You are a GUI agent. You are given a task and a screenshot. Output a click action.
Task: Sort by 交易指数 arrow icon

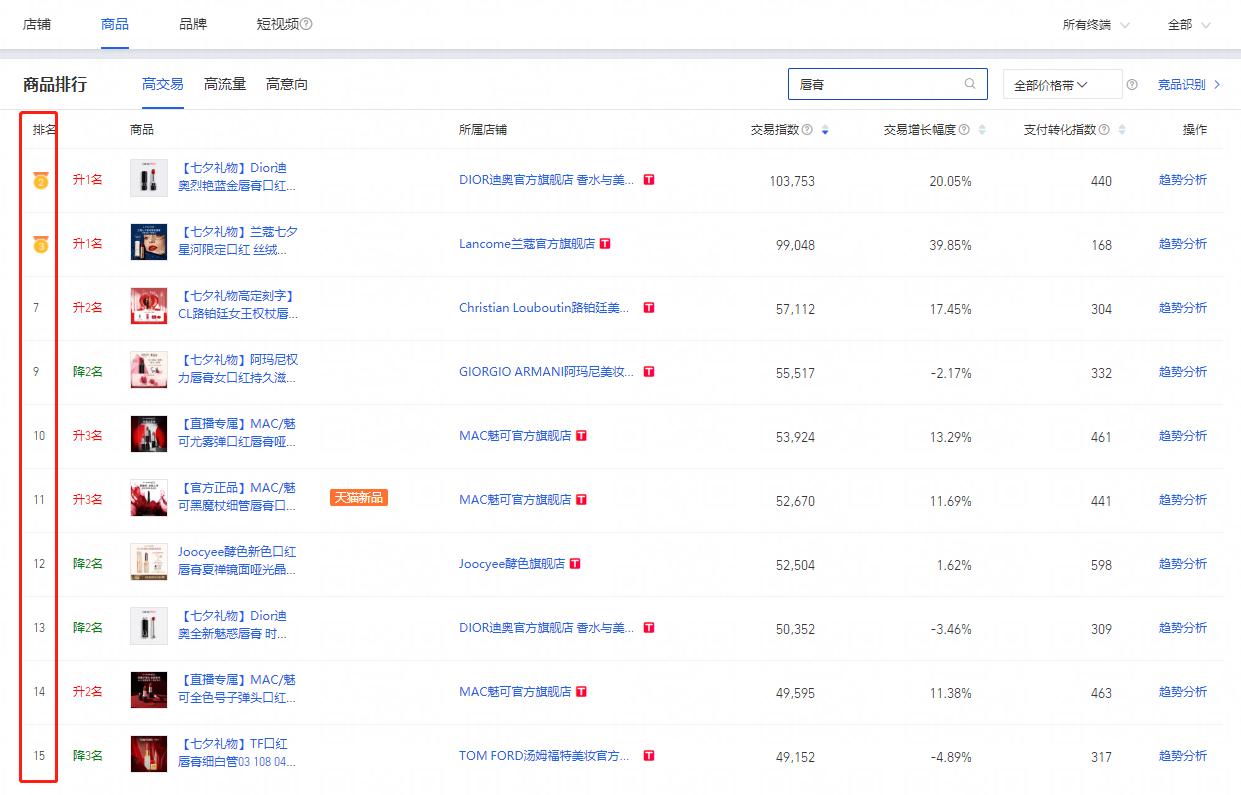pyautogui.click(x=824, y=130)
